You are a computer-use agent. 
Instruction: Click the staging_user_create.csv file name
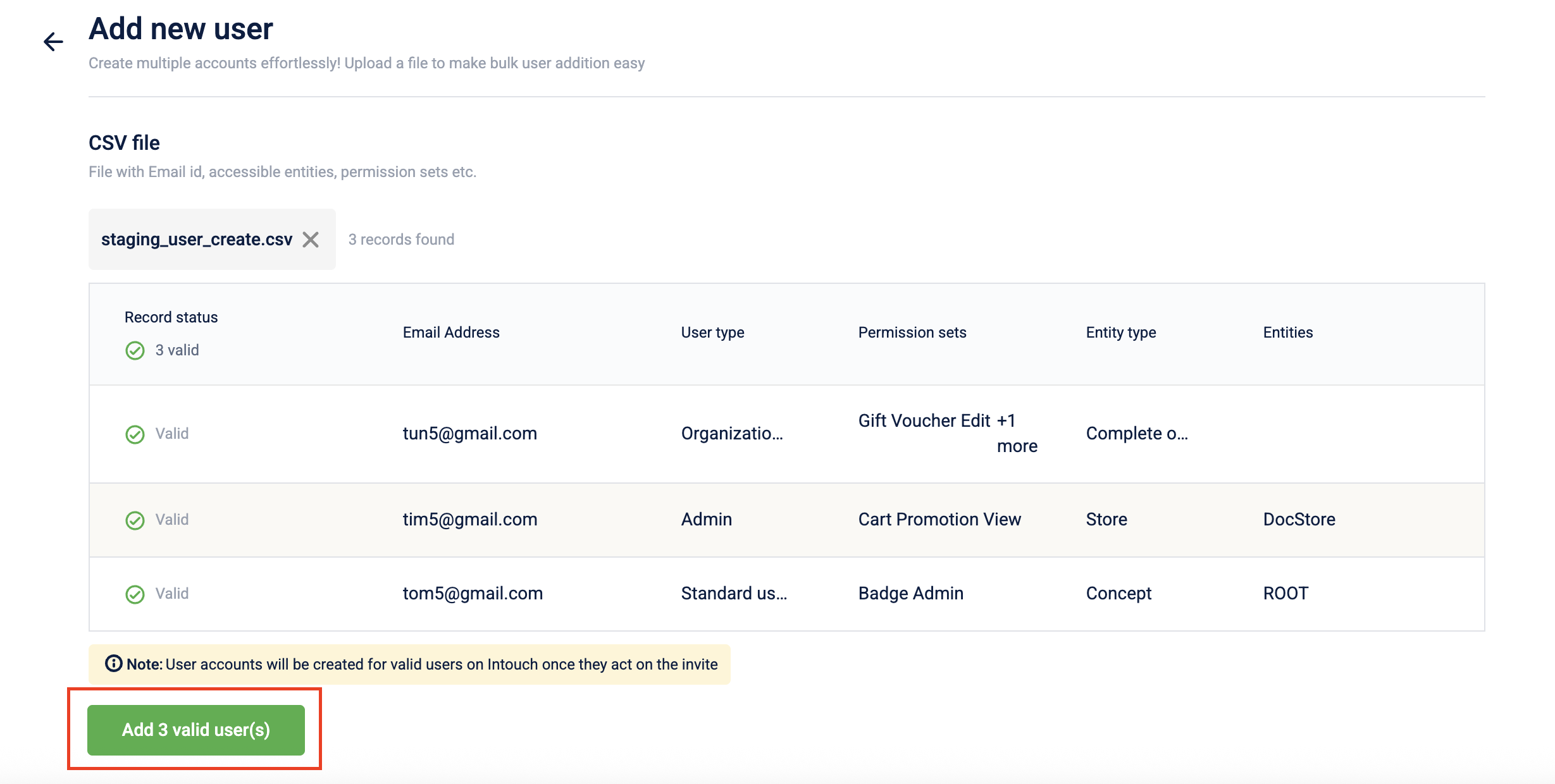197,240
